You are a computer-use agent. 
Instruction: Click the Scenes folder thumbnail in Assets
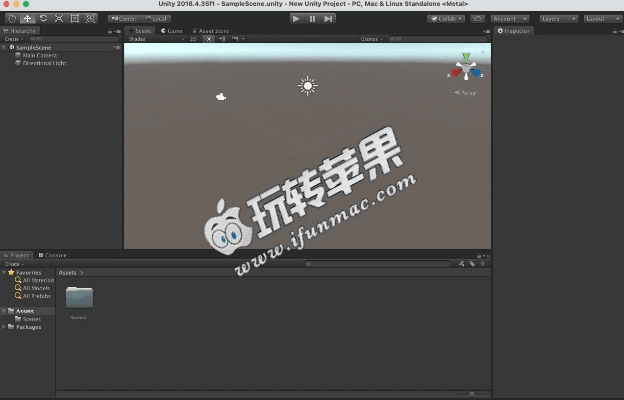point(78,298)
